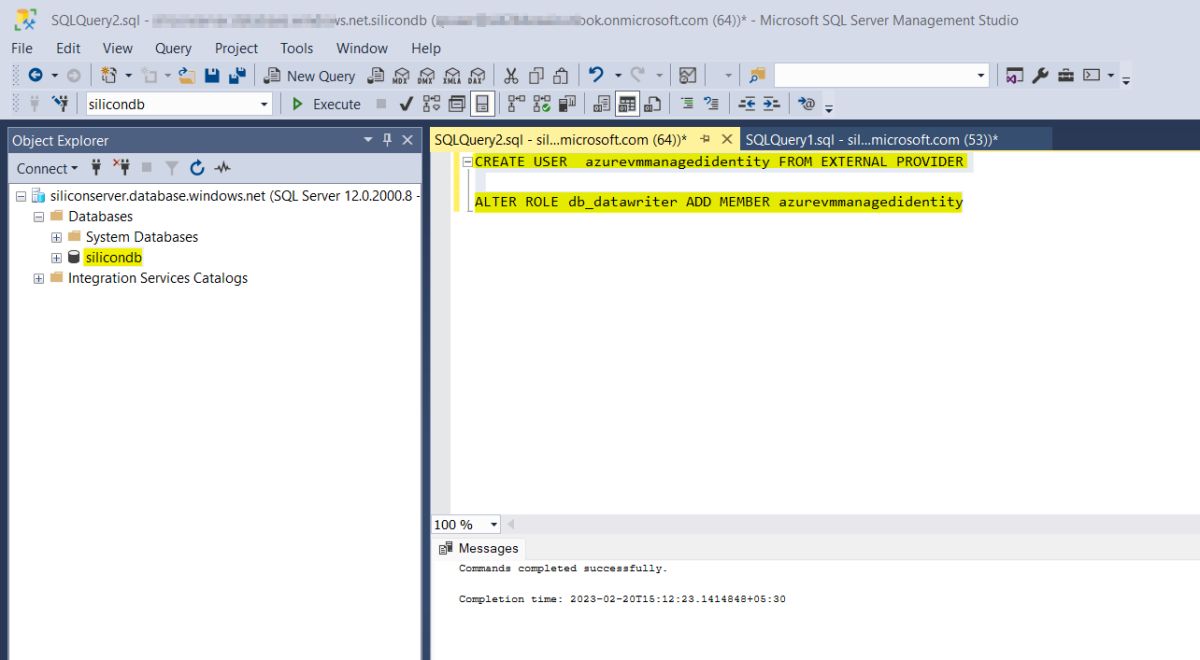Click Connect Object Explorer plug icon
The height and width of the screenshot is (660, 1200).
tap(96, 168)
